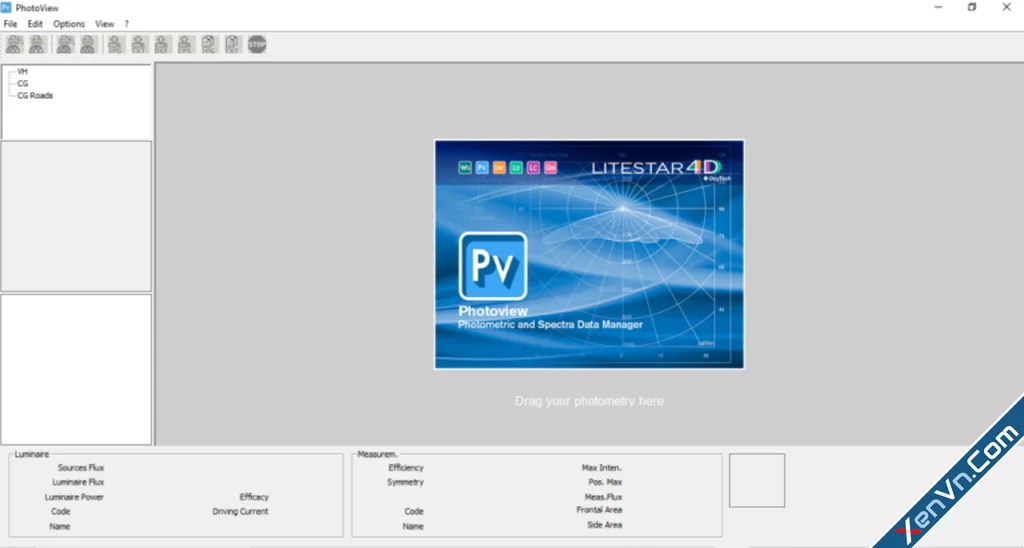Click the Side Area label
Viewport: 1024px width, 548px height.
(x=605, y=525)
